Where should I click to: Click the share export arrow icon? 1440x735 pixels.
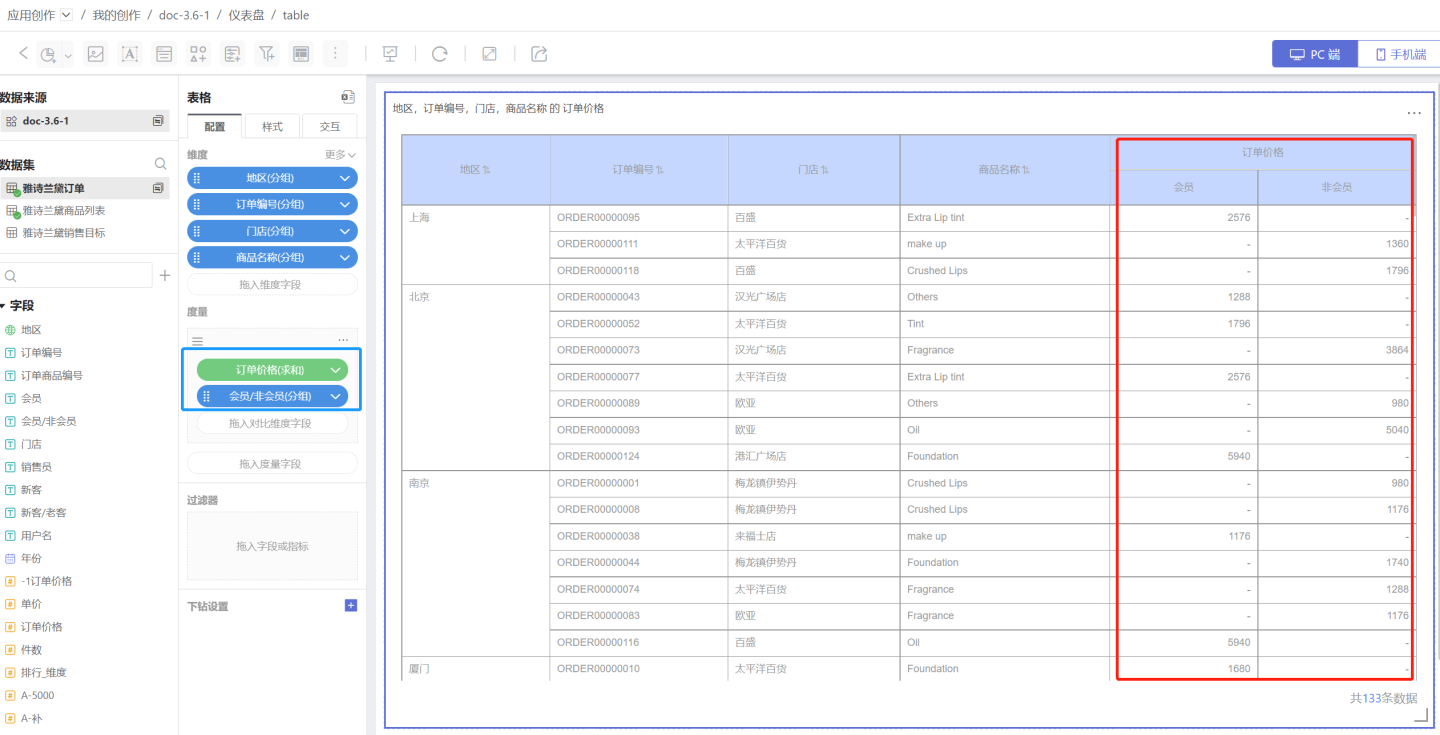pos(539,54)
